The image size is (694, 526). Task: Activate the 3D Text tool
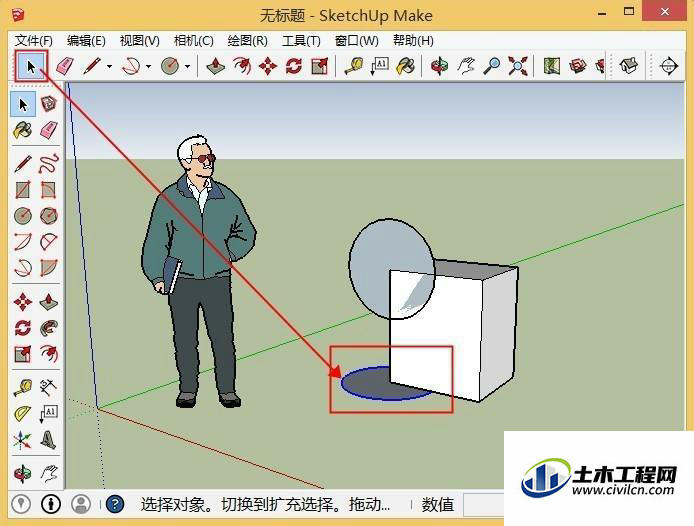(x=48, y=440)
